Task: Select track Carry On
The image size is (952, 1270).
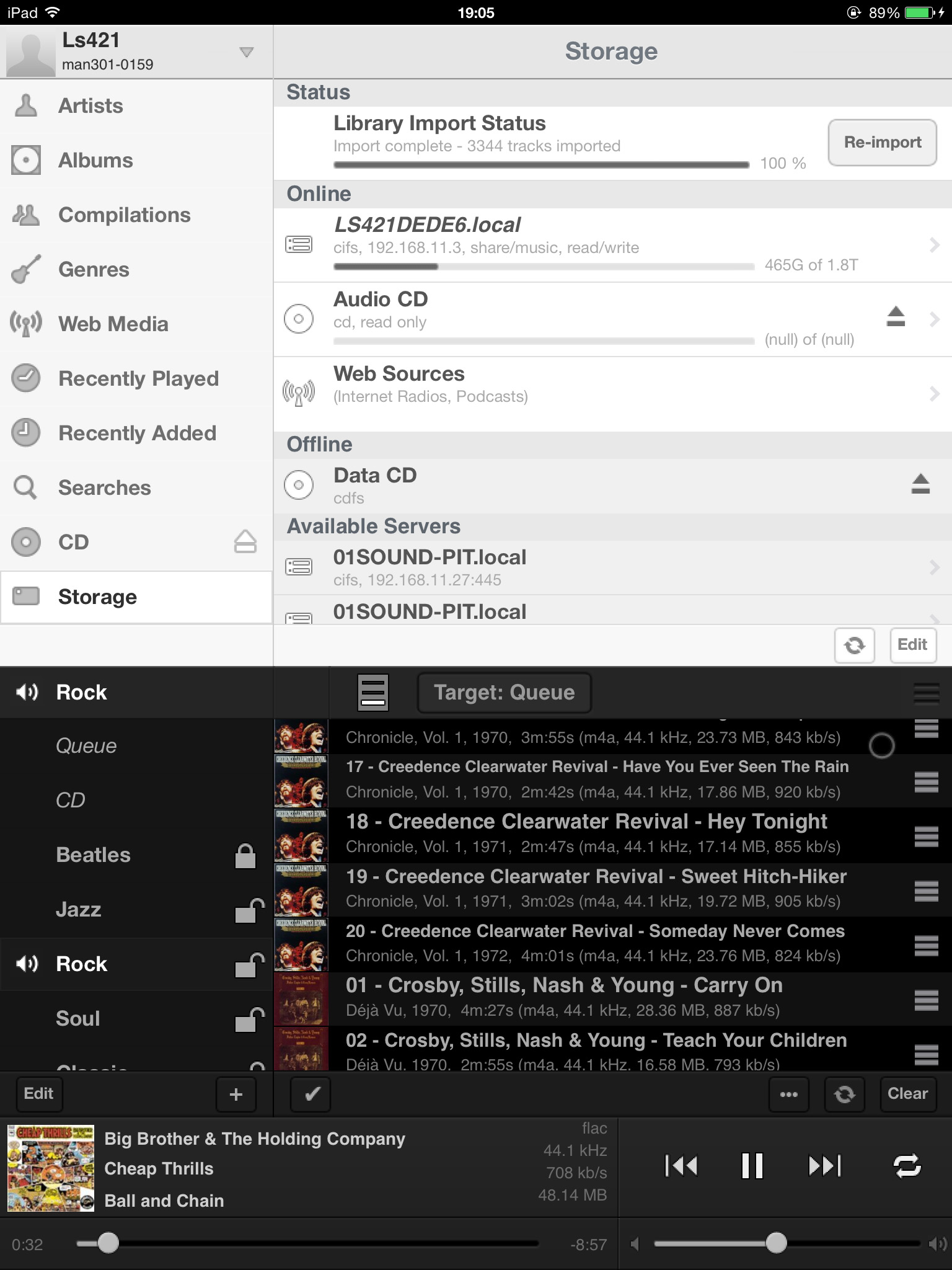Action: tap(612, 998)
